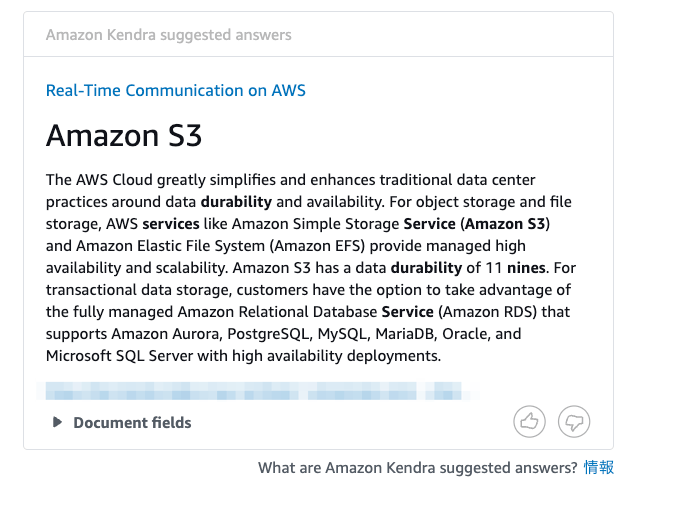The image size is (697, 509).
Task: Open the 情報 info link
Action: pos(599,467)
